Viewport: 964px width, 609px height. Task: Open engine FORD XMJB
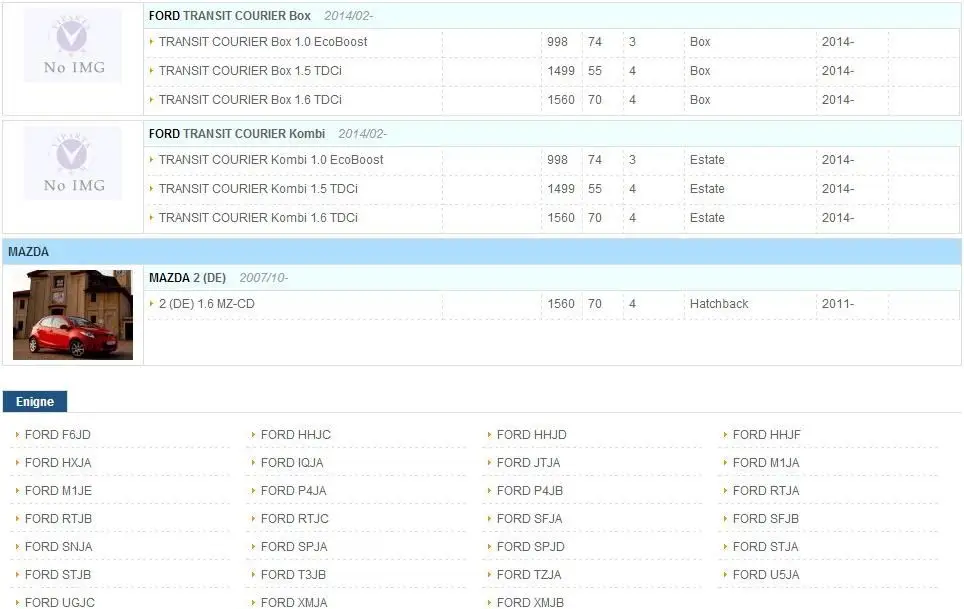[x=531, y=602]
